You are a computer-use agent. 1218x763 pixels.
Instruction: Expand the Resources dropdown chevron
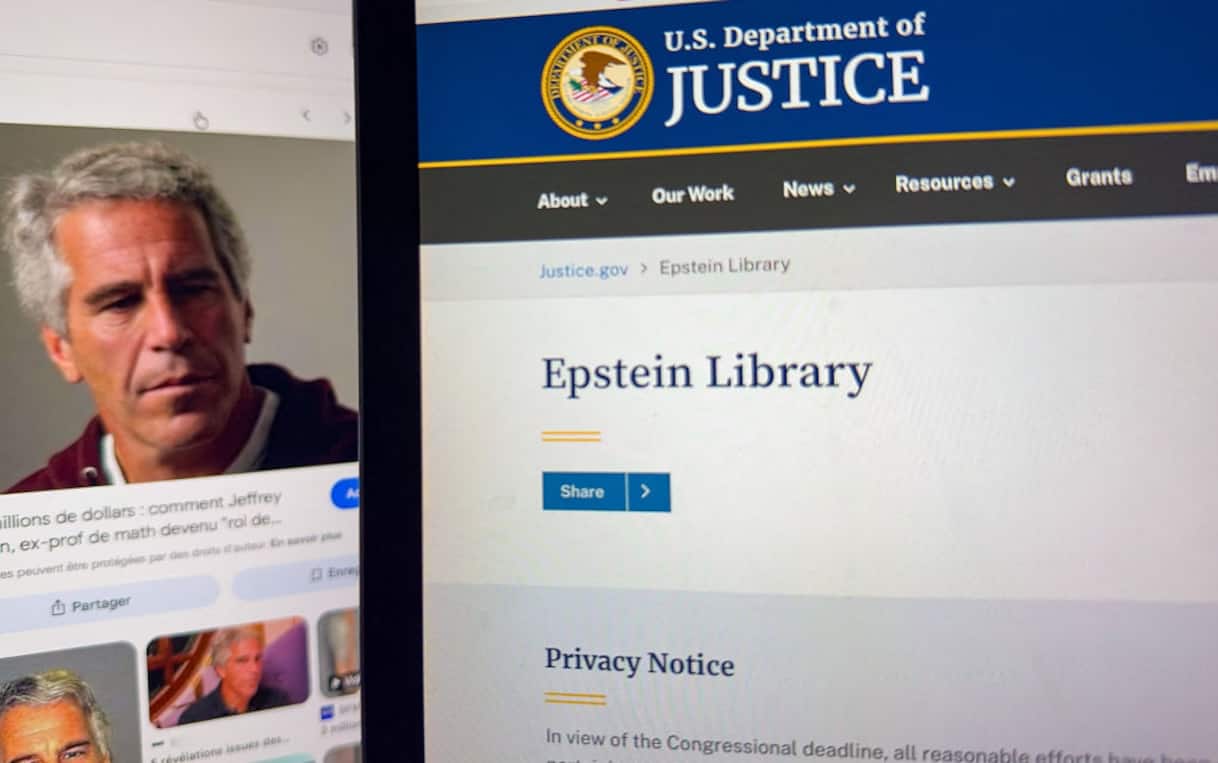pyautogui.click(x=1009, y=182)
